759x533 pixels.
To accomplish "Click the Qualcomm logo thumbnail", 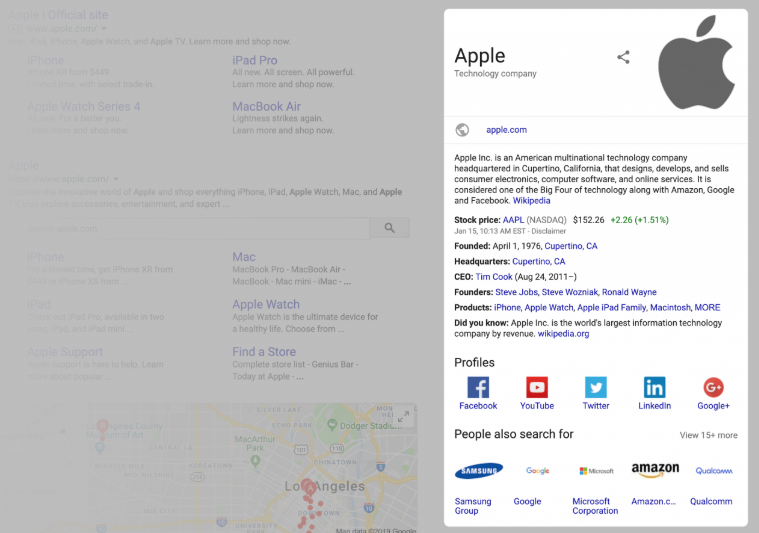I will [x=714, y=471].
